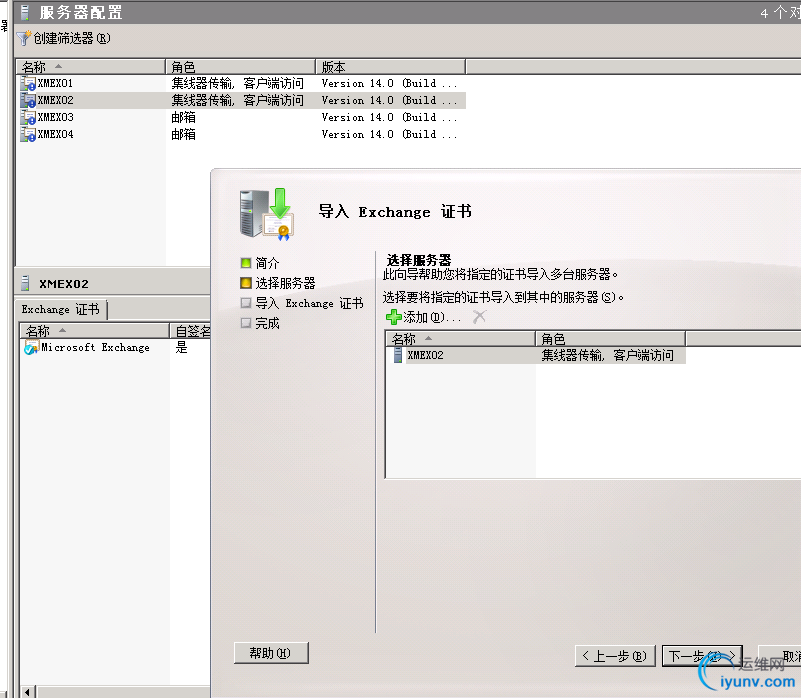Screen dimensions: 801x698
Task: Click the 导入 Exchange 证书 step checkbox
Action: [245, 302]
